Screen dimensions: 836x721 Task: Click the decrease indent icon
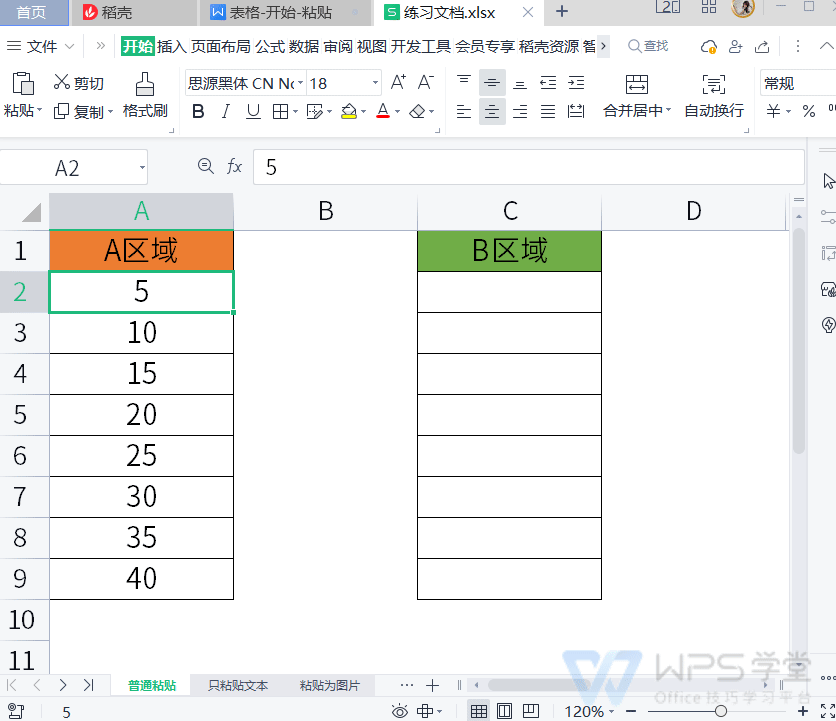tap(548, 83)
